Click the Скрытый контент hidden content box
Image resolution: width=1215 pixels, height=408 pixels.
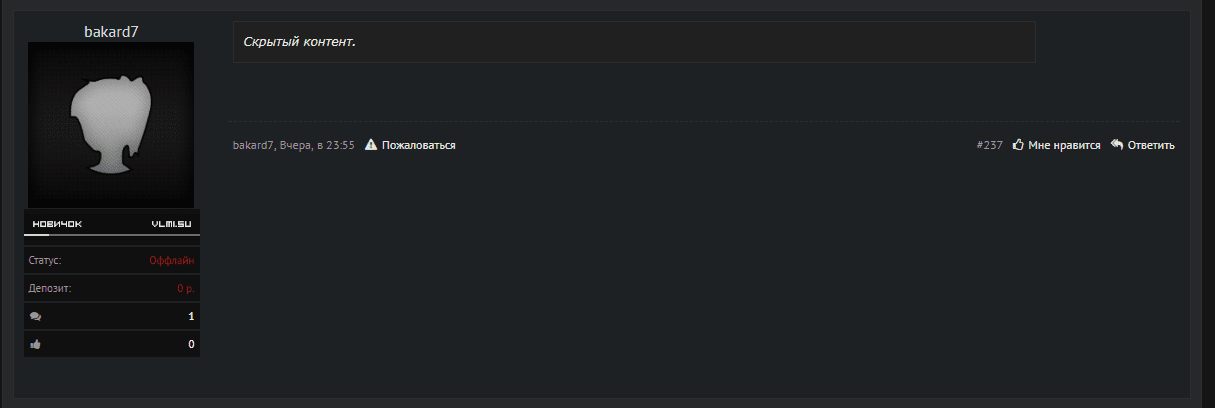coord(633,42)
